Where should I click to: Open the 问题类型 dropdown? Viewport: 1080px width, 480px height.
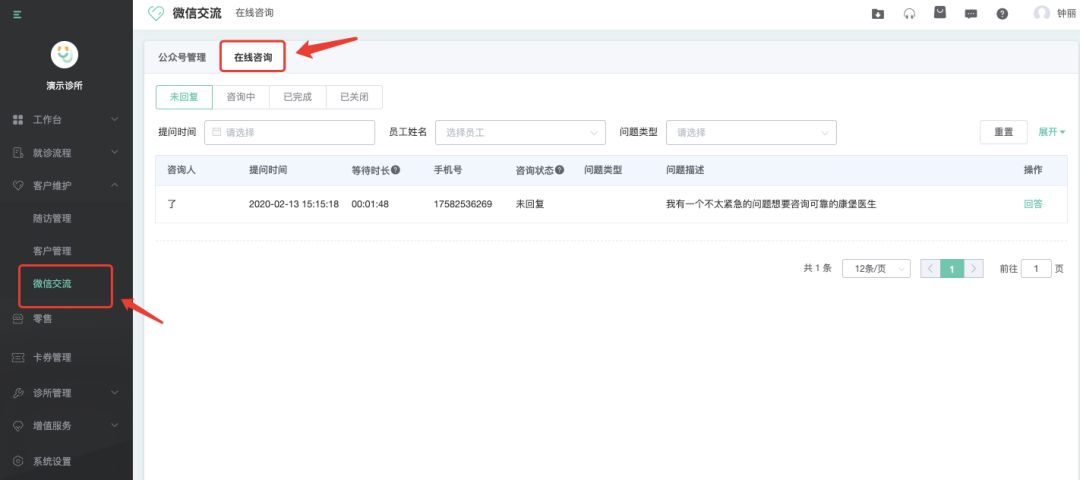point(751,132)
